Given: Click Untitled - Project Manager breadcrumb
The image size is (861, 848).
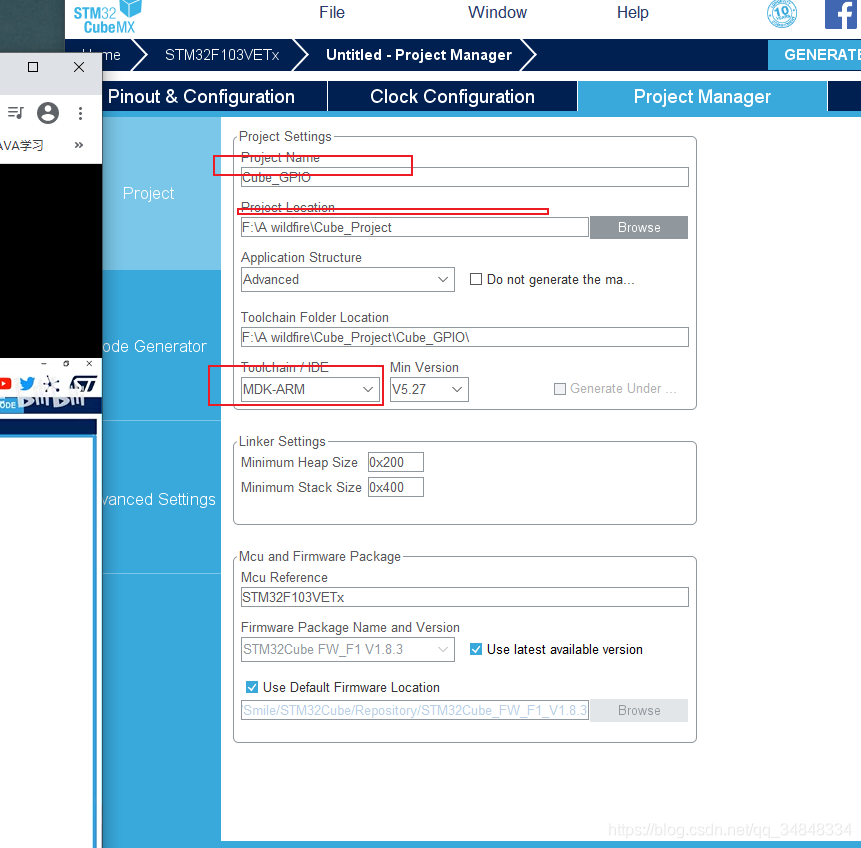Looking at the screenshot, I should point(418,55).
